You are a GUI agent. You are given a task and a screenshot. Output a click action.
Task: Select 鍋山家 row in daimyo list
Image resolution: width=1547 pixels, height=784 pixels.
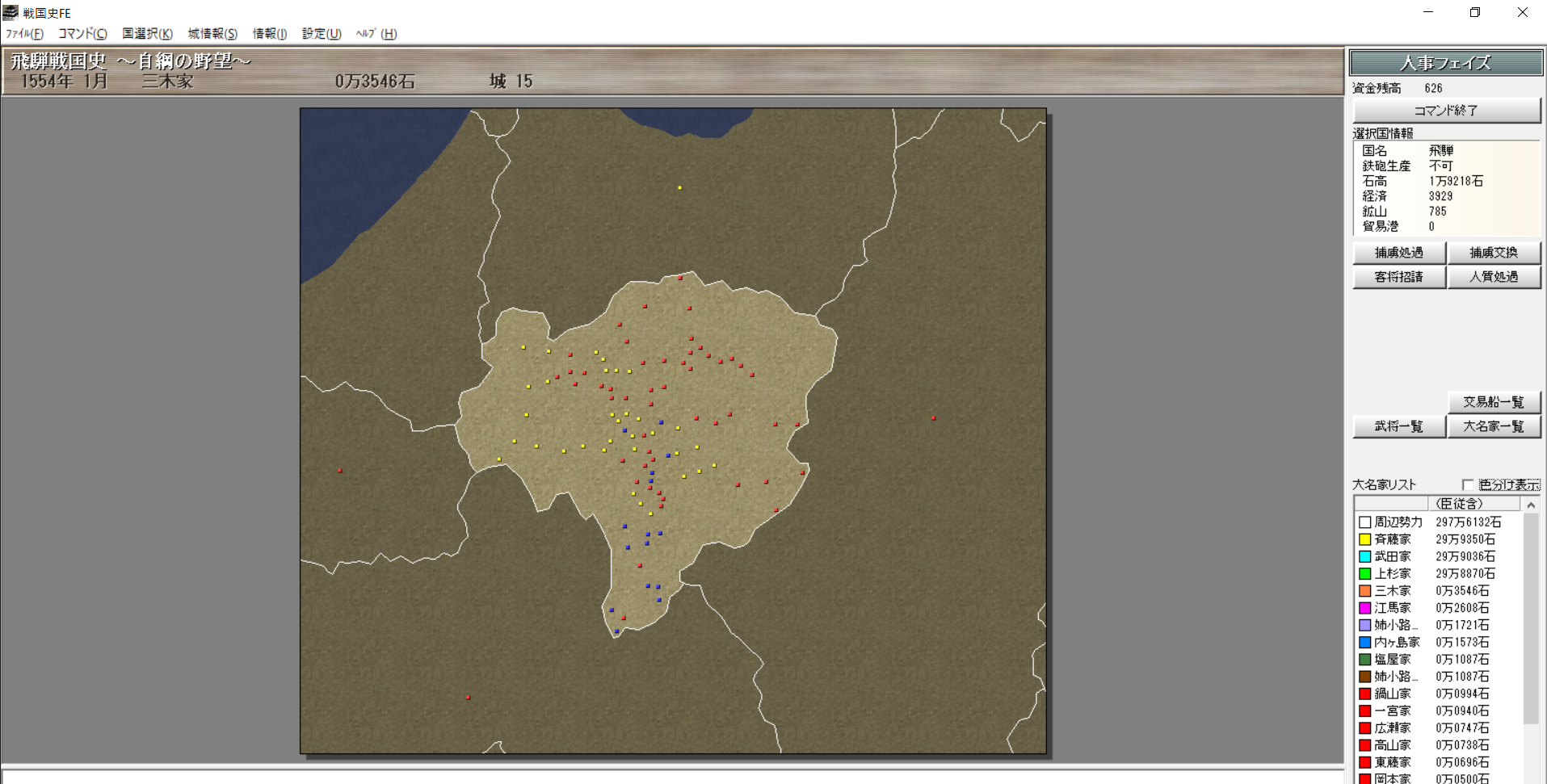[x=1393, y=694]
